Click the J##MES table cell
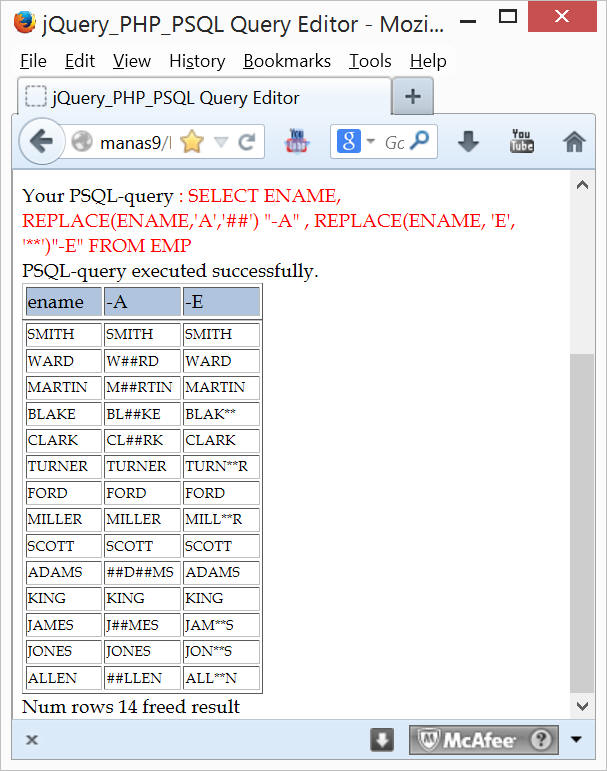The image size is (607, 771). tap(142, 625)
